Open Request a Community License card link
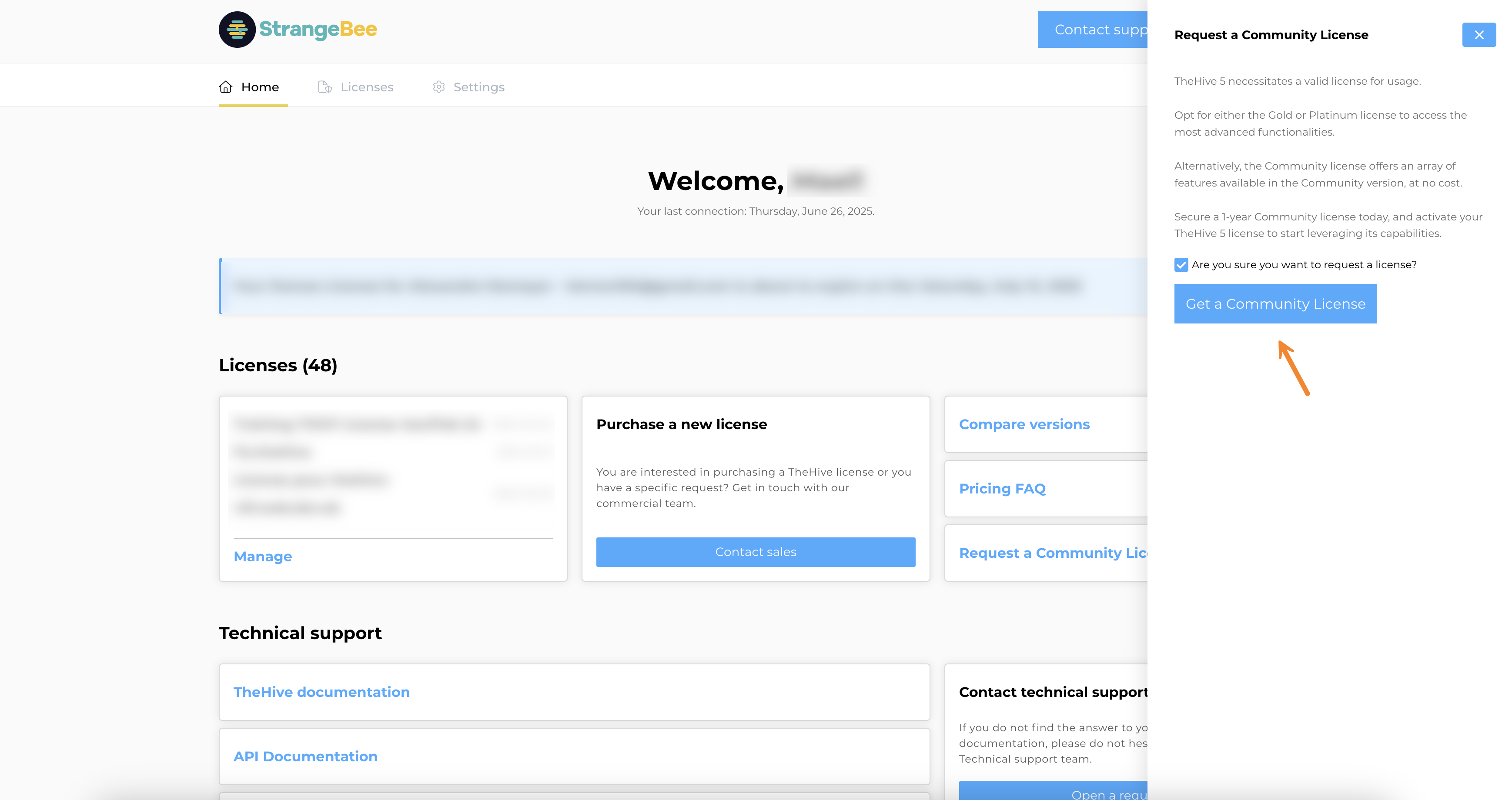The image size is (1512, 800). click(1053, 553)
